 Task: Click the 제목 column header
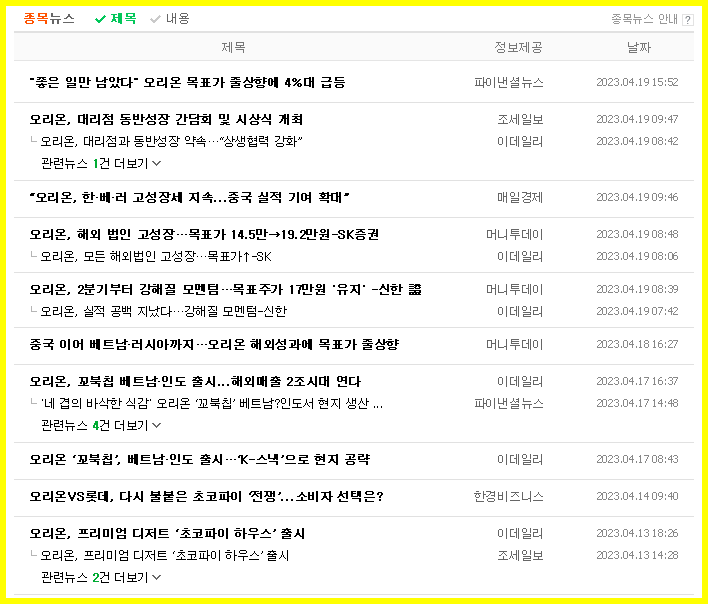coord(233,47)
